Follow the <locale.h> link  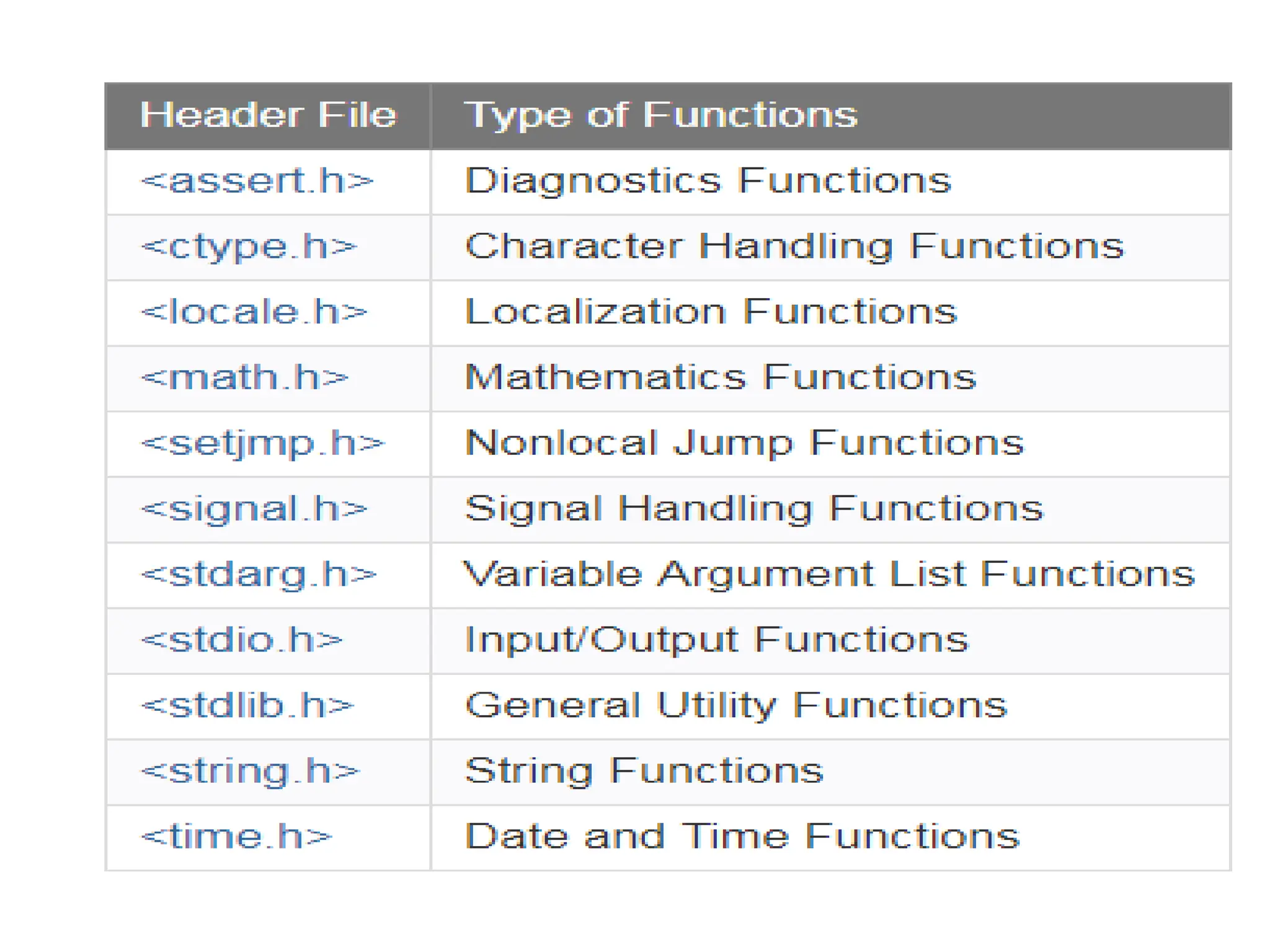[254, 312]
